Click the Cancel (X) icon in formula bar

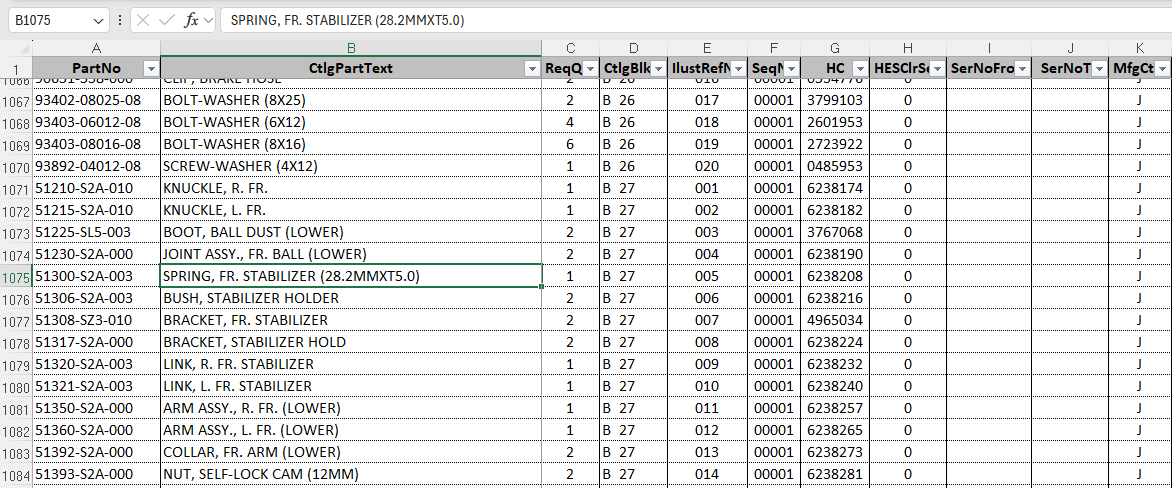[144, 20]
